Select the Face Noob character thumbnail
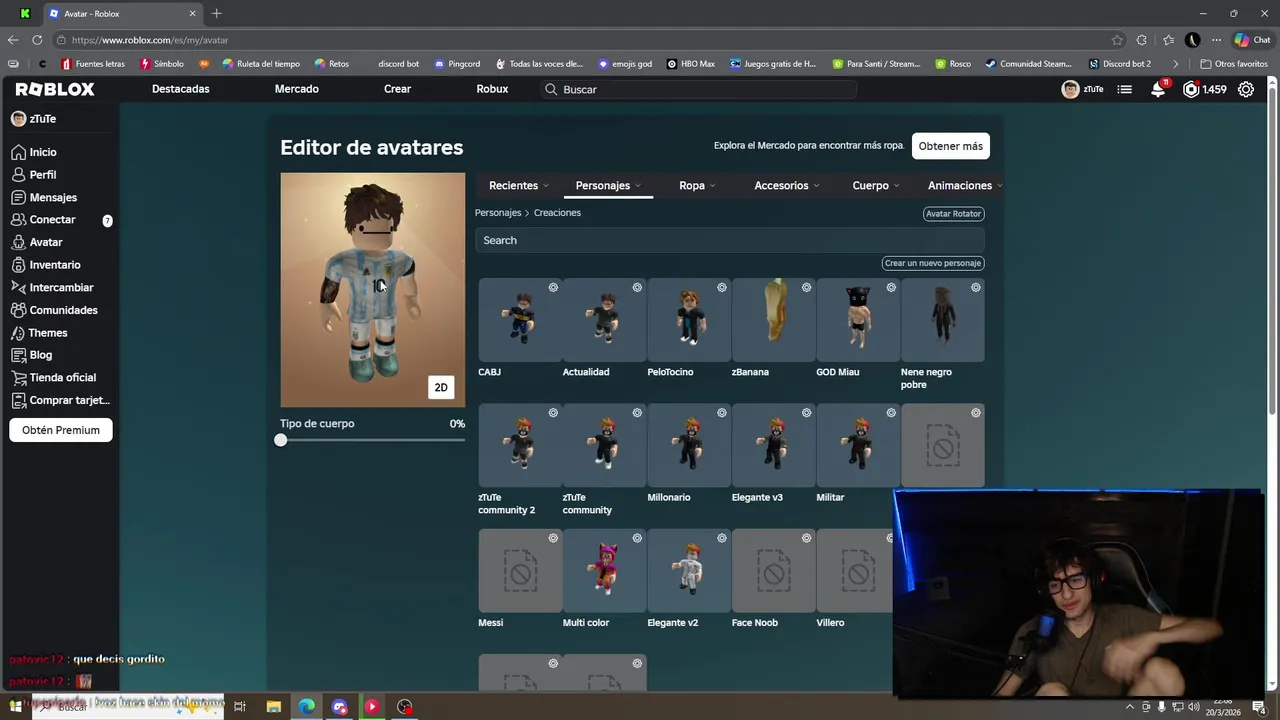Screen dimensions: 1280x720 pyautogui.click(x=774, y=571)
